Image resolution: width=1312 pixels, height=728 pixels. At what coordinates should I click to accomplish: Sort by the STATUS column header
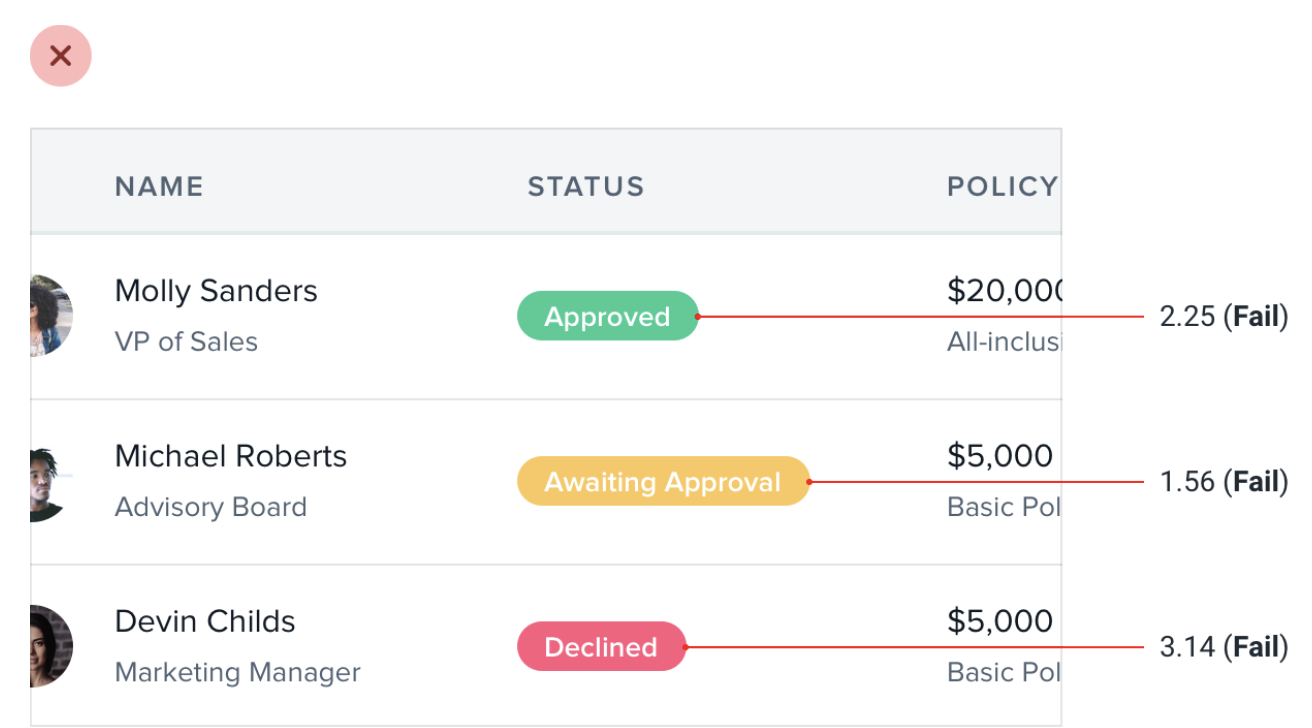click(586, 187)
